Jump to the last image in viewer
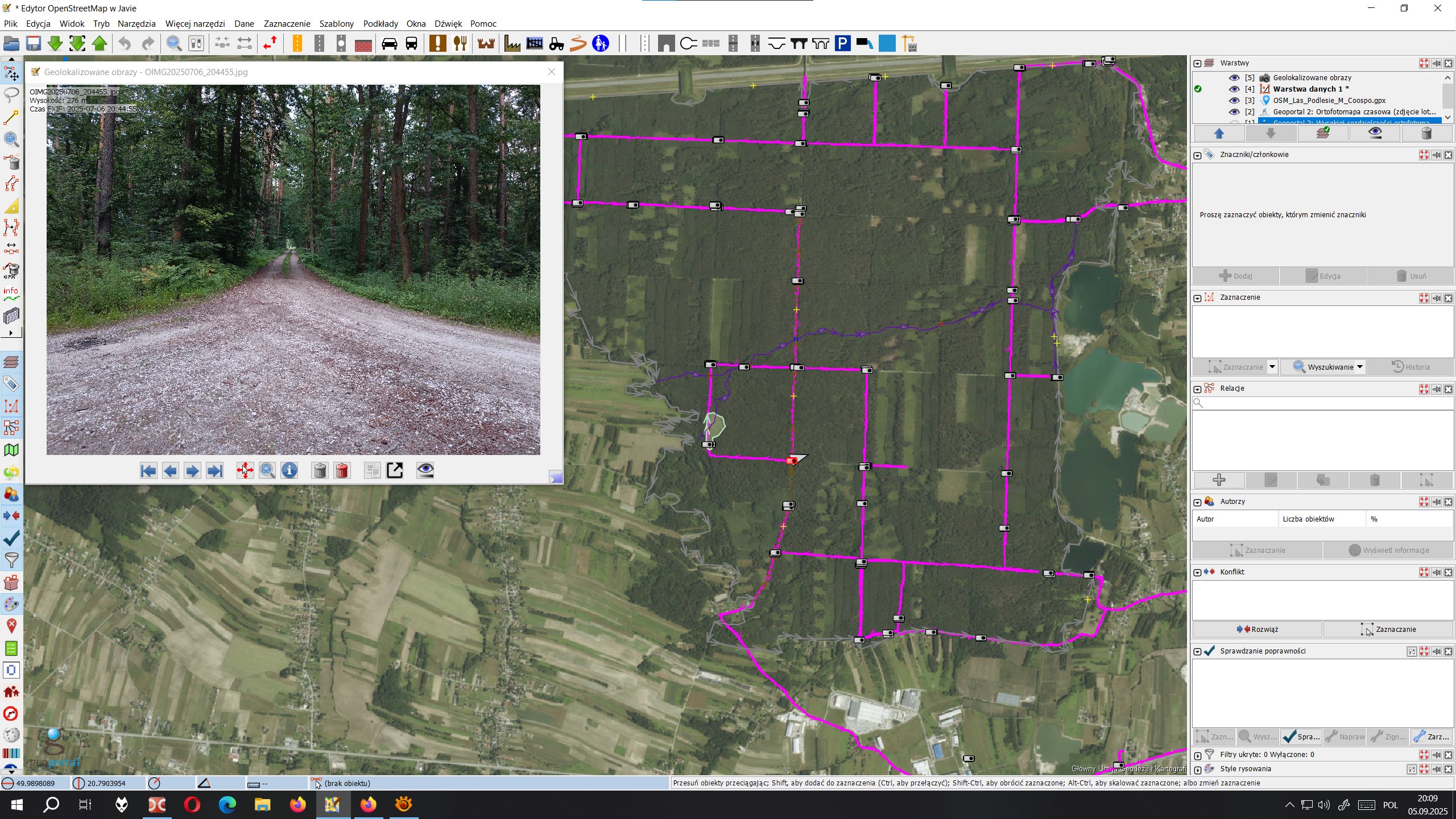Screen dimensions: 1456x819 [x=214, y=471]
